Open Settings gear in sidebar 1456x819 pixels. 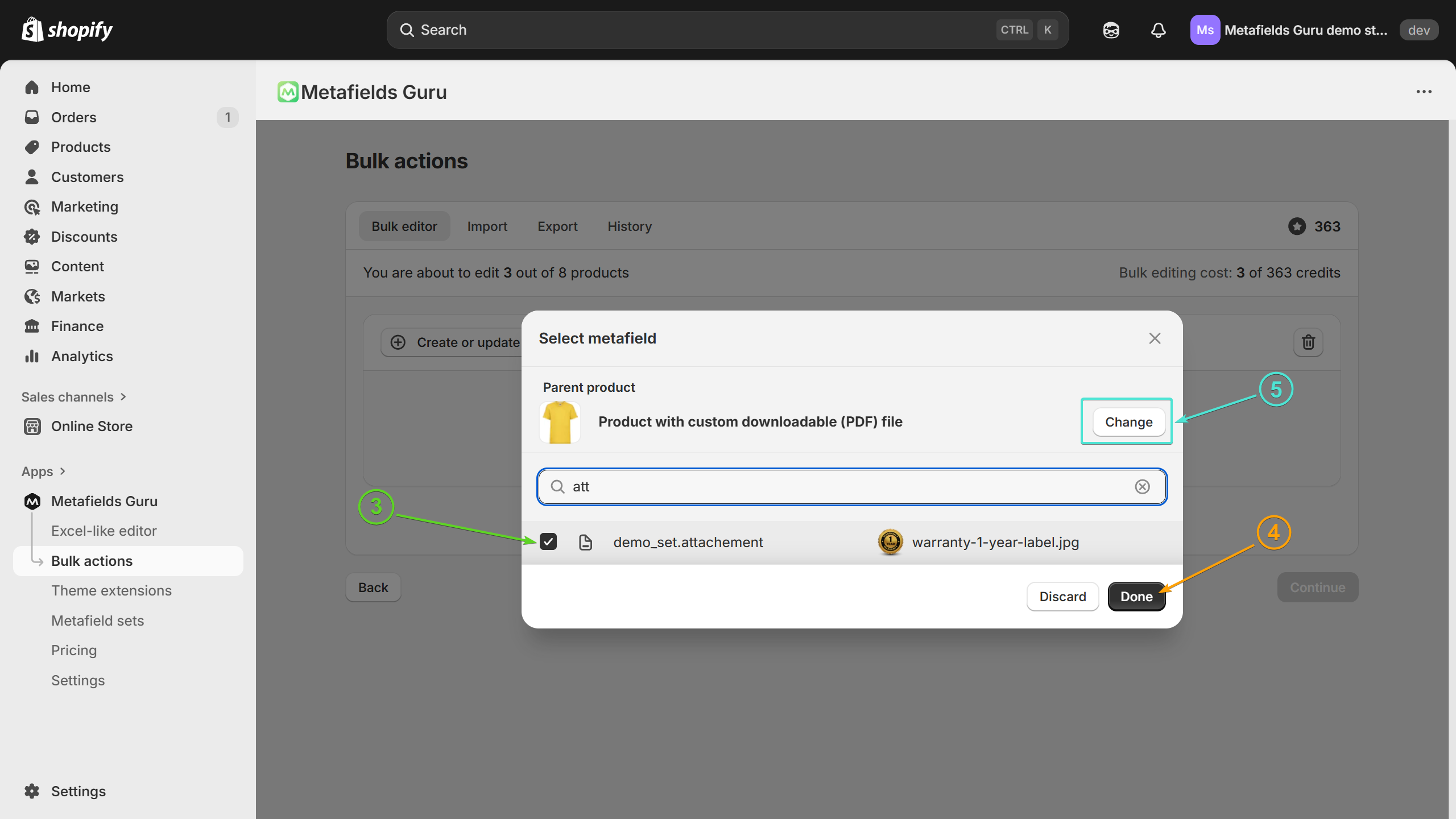32,791
